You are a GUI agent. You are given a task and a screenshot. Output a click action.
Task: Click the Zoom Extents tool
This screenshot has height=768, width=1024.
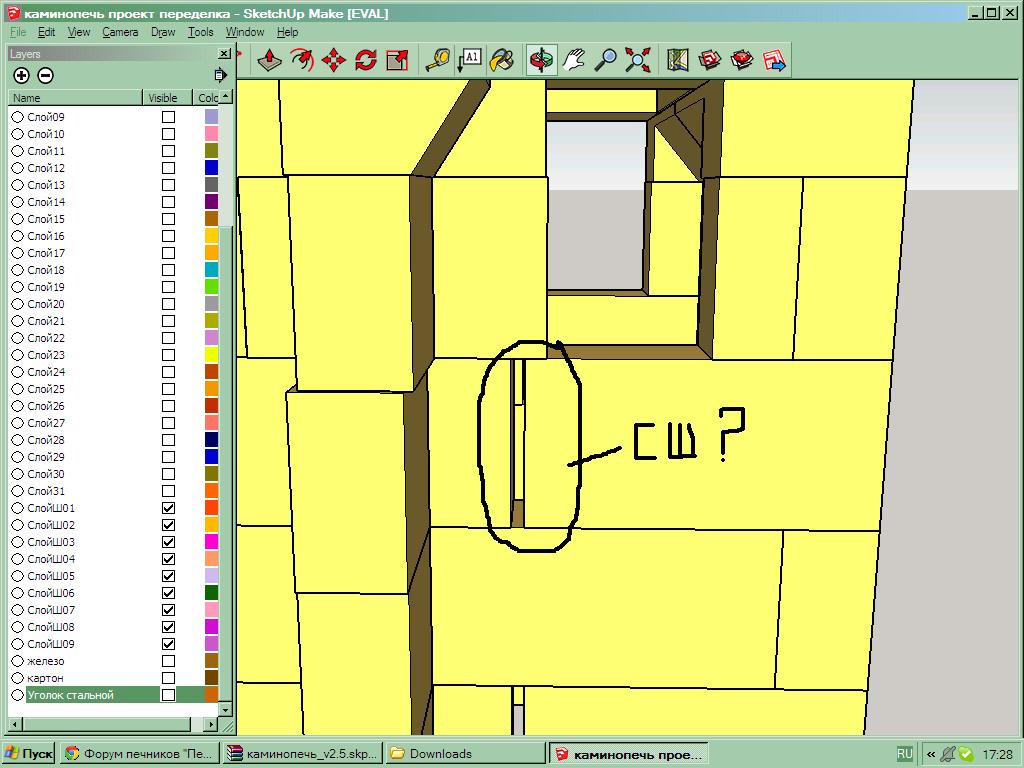click(x=638, y=60)
